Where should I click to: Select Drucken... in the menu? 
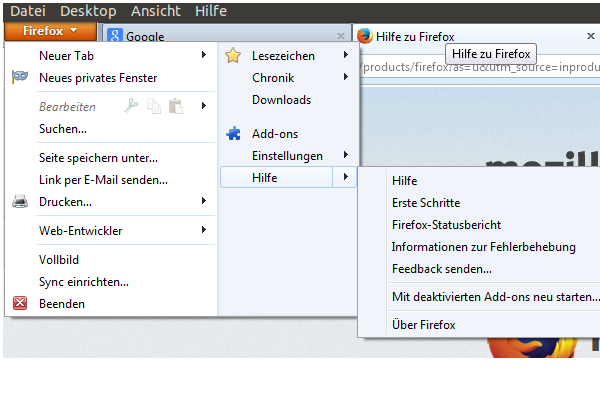(x=65, y=202)
